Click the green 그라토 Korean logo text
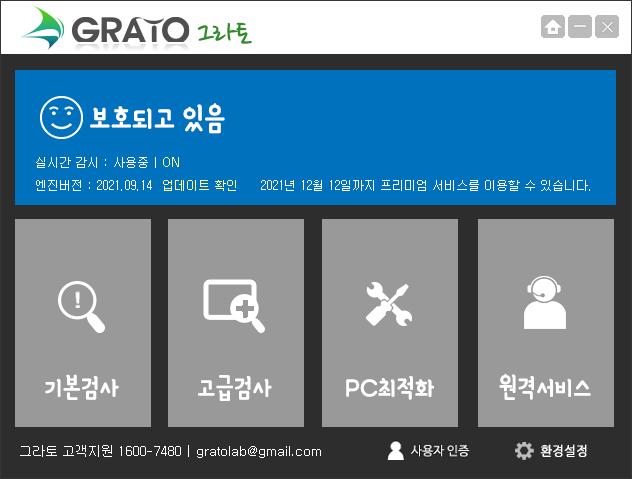Screen dimensions: 632x479 [x=225, y=31]
